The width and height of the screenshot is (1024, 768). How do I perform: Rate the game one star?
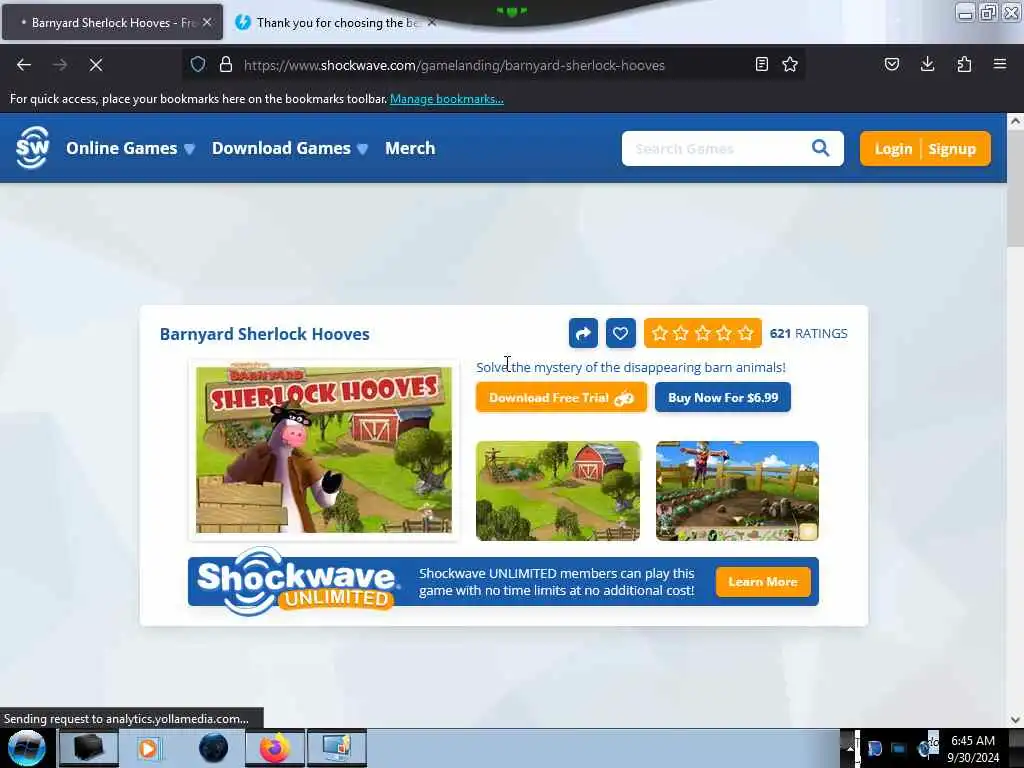coord(660,333)
